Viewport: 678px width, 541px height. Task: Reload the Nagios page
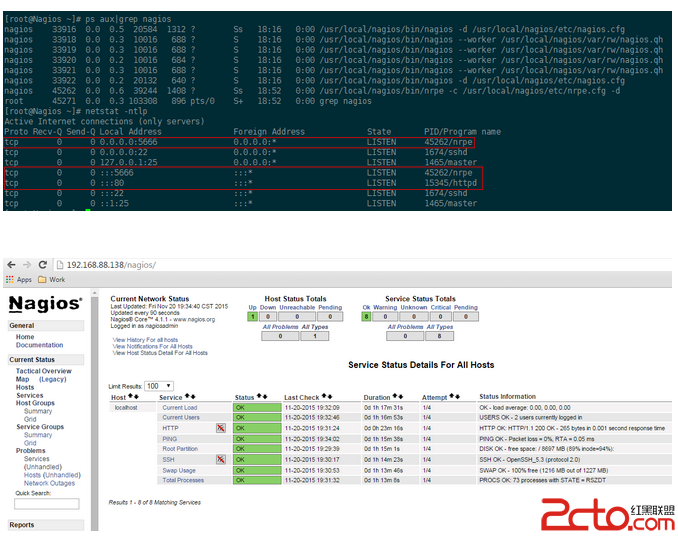click(x=42, y=265)
